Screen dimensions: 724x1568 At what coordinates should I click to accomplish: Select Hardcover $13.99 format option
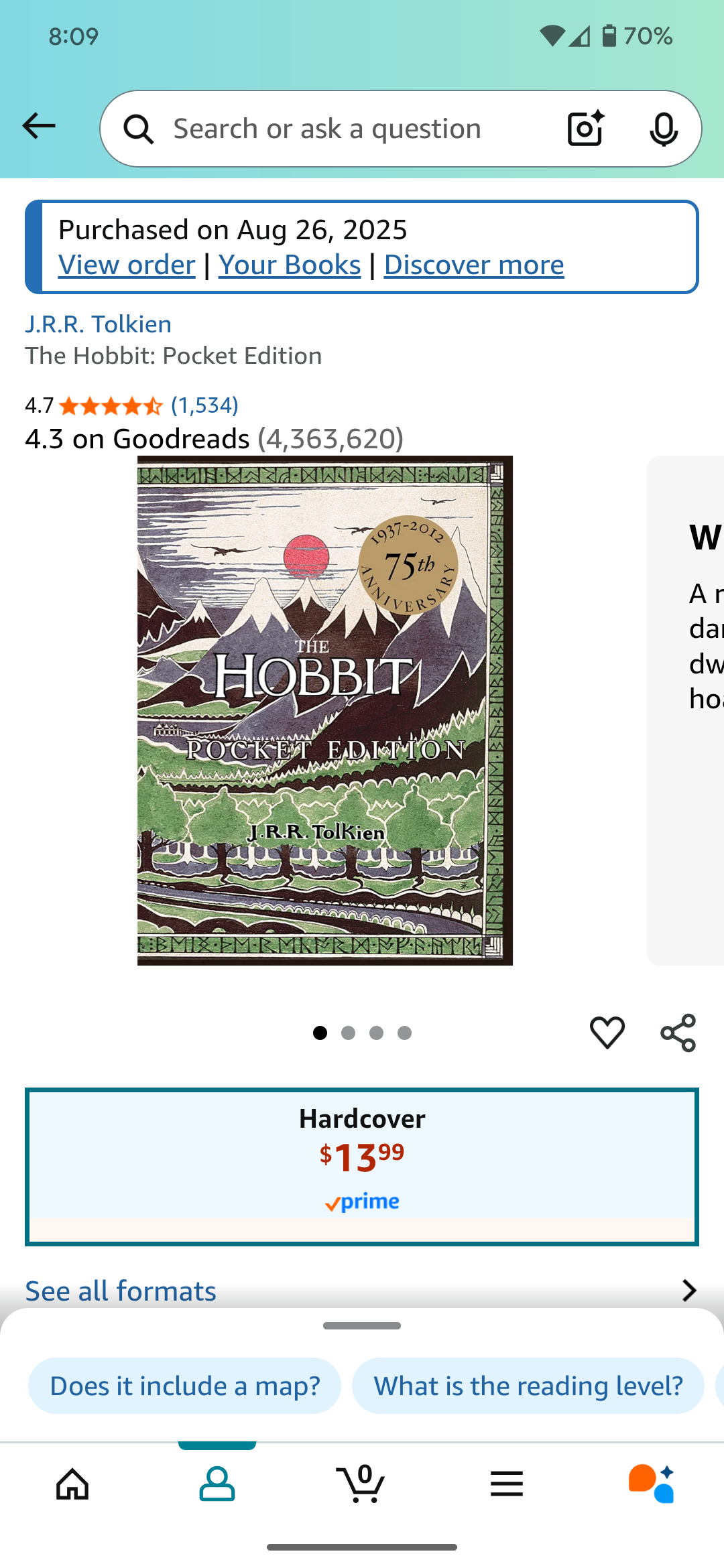click(362, 1167)
